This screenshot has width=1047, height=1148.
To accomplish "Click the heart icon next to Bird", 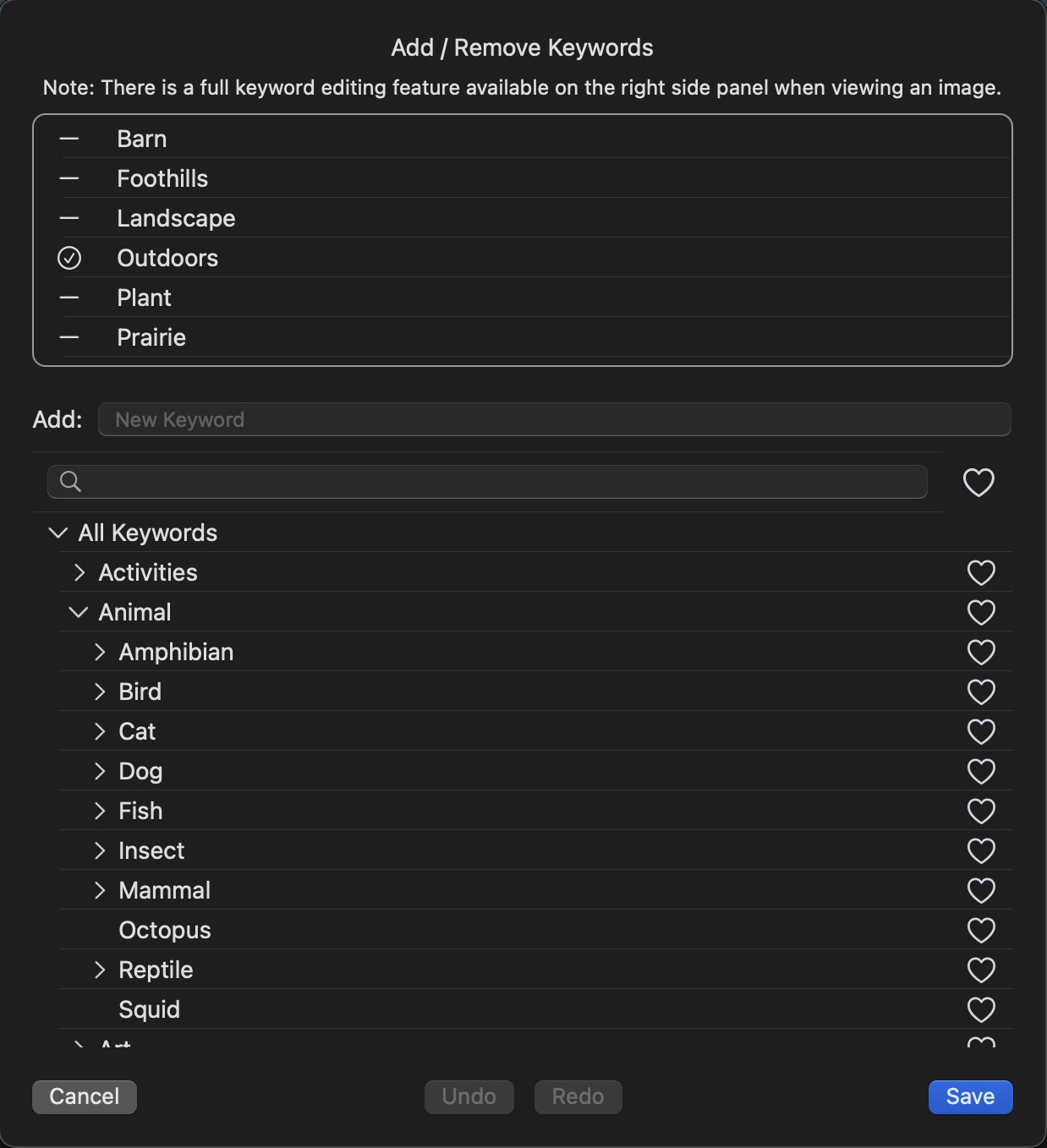I will (980, 692).
